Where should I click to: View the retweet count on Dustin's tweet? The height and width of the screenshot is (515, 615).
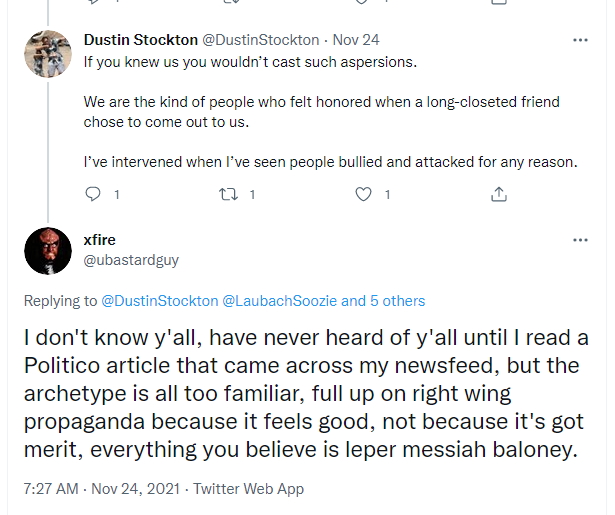pyautogui.click(x=252, y=195)
